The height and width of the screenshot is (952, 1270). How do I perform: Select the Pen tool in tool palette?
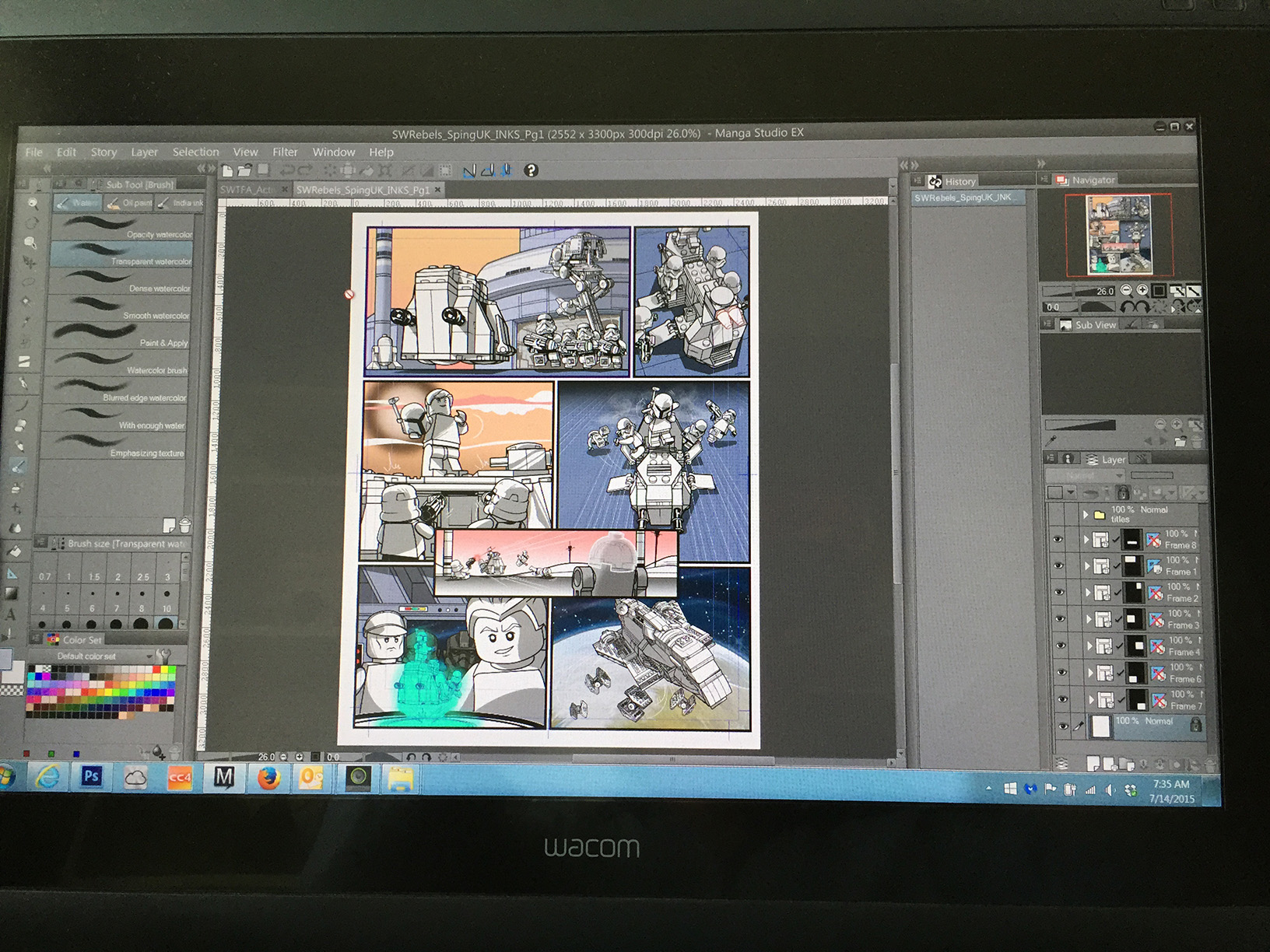[23, 383]
